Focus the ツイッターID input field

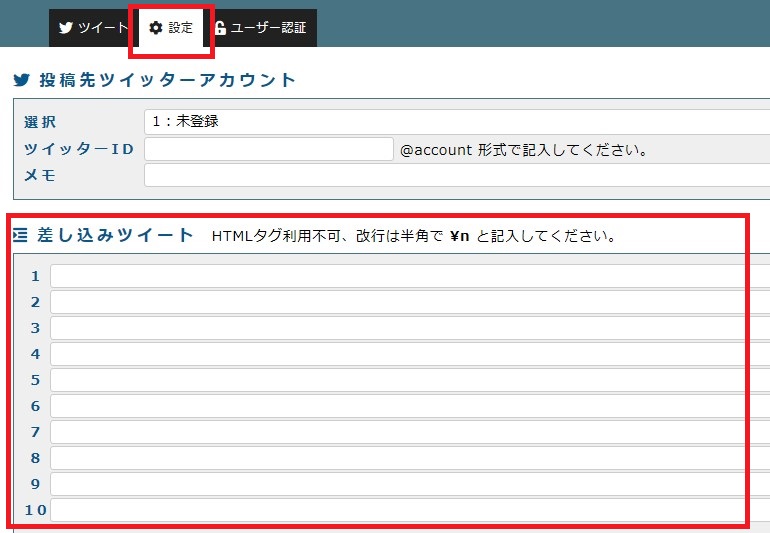tap(269, 149)
